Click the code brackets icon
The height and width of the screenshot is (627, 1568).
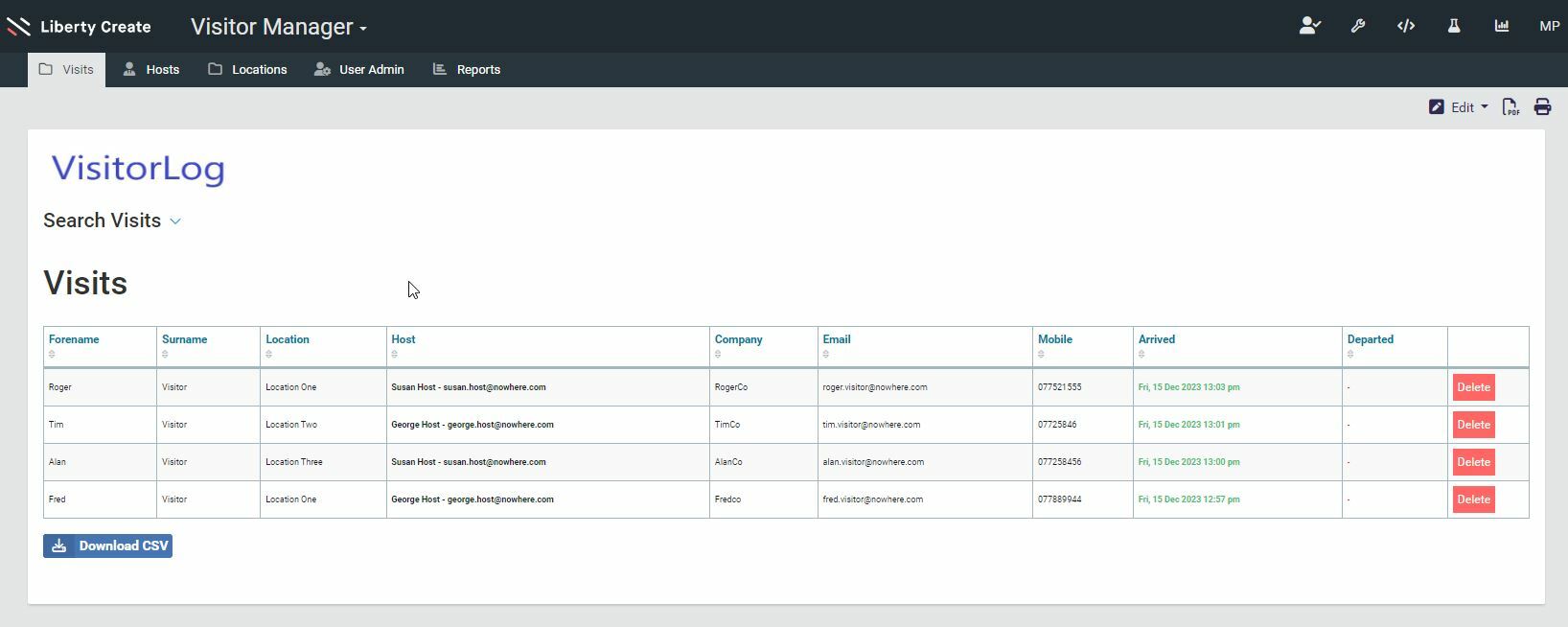point(1406,27)
